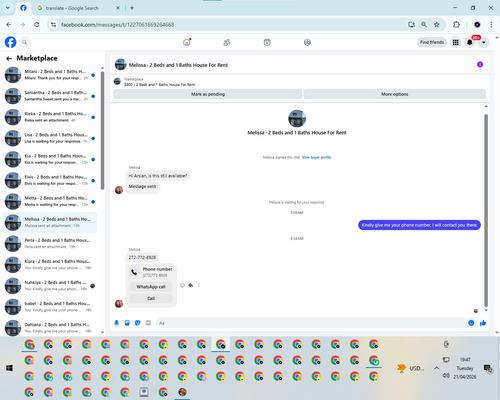Record a voice clip with microphone icon
Image resolution: width=500 pixels, height=400 pixels.
pyautogui.click(x=117, y=323)
